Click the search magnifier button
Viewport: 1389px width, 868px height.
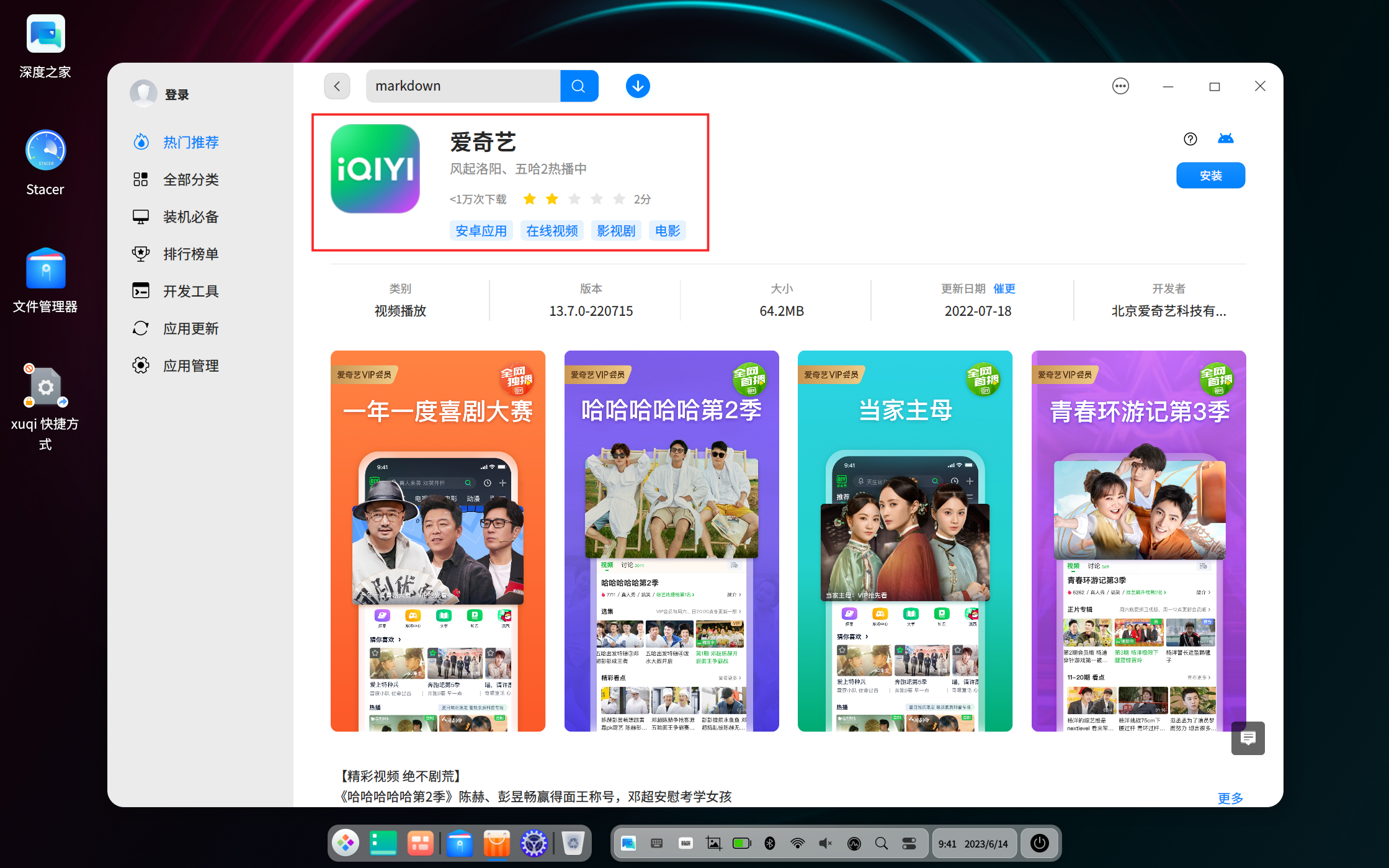coord(578,86)
